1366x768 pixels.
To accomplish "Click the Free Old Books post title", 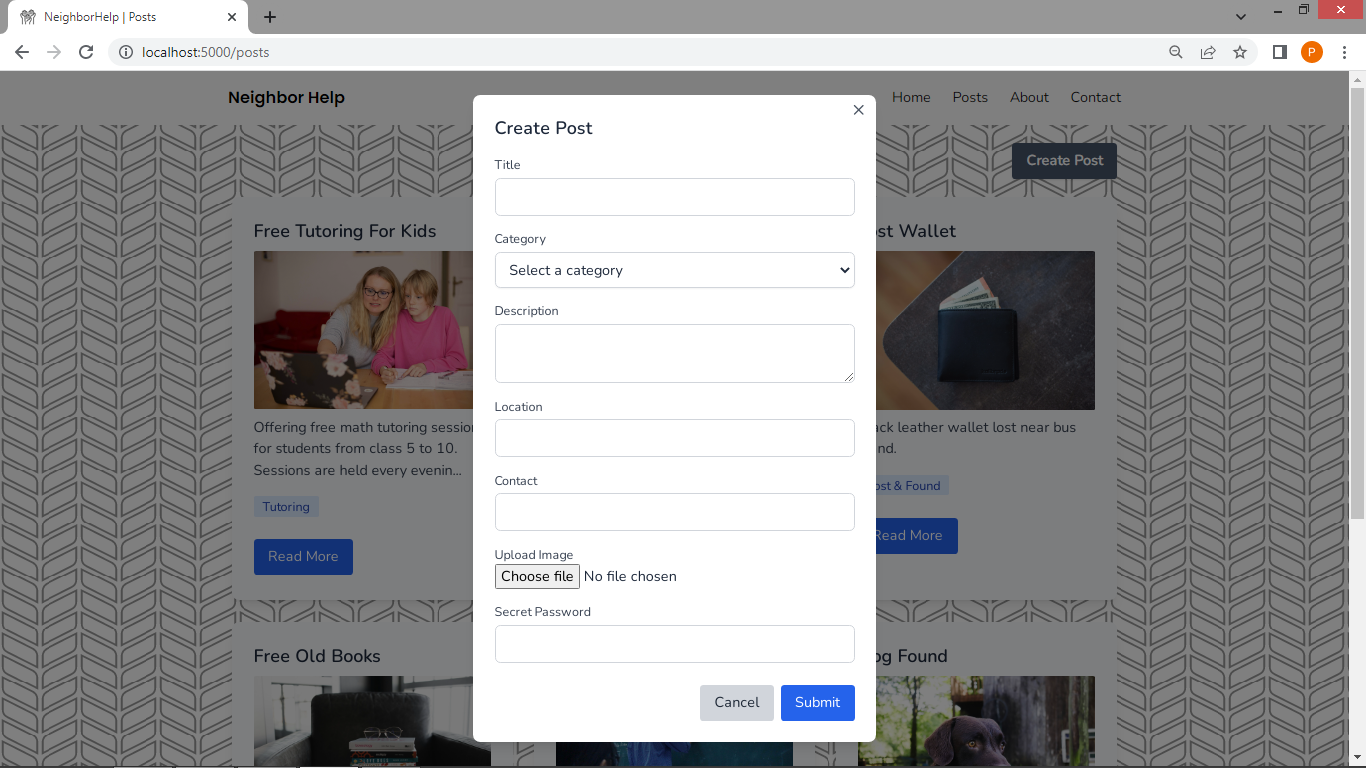I will coord(317,656).
